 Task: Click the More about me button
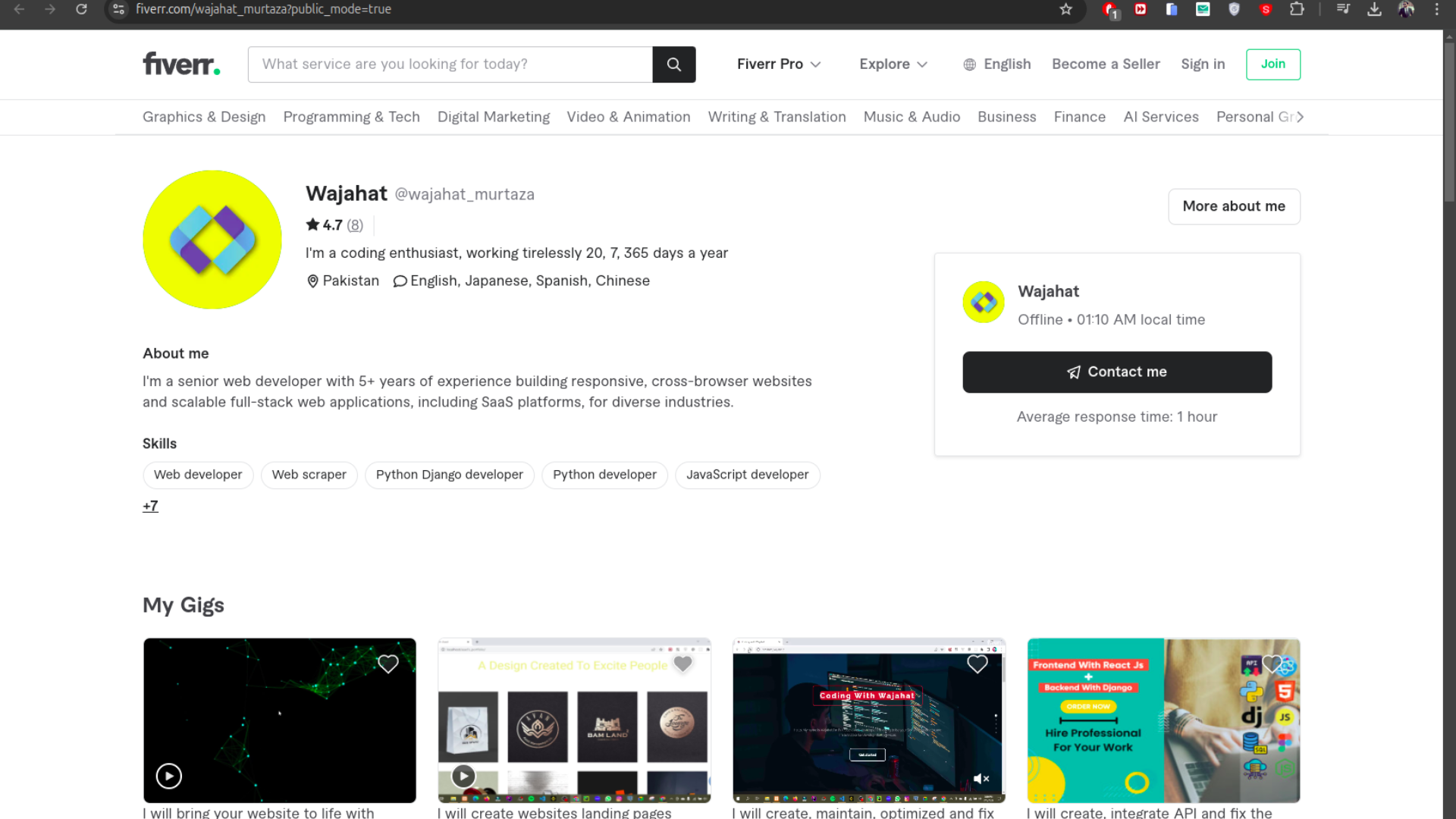point(1233,206)
